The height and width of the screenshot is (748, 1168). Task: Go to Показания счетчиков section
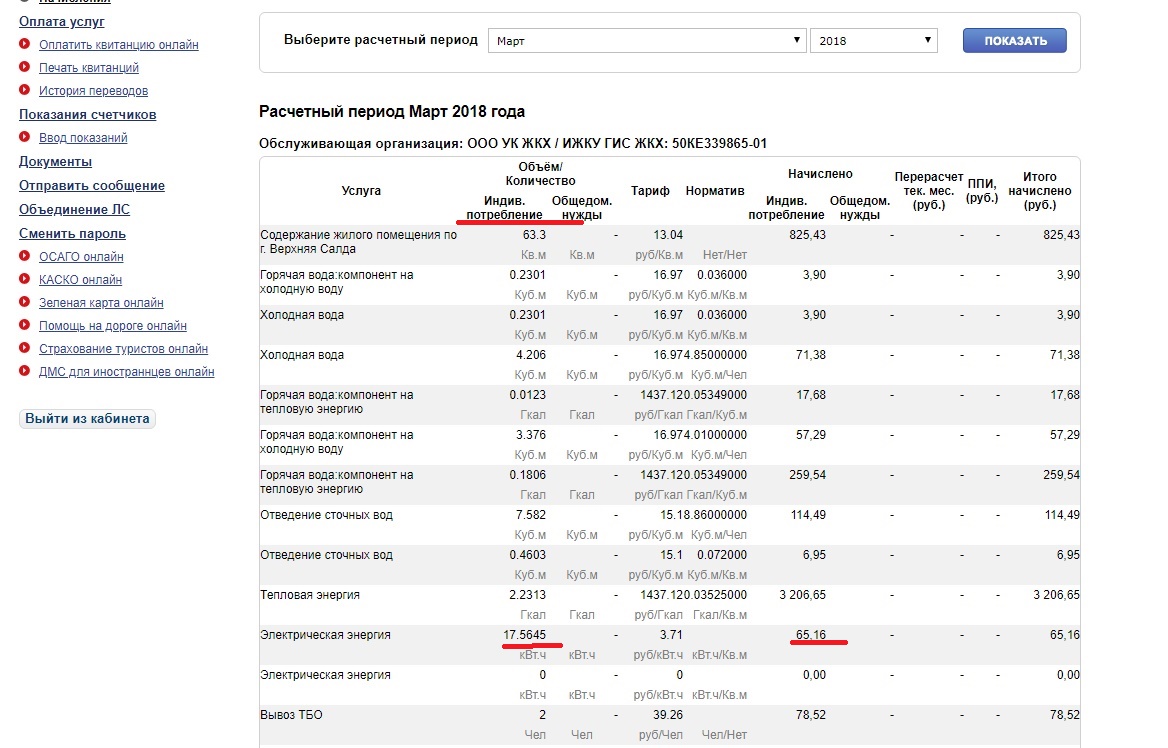[88, 114]
